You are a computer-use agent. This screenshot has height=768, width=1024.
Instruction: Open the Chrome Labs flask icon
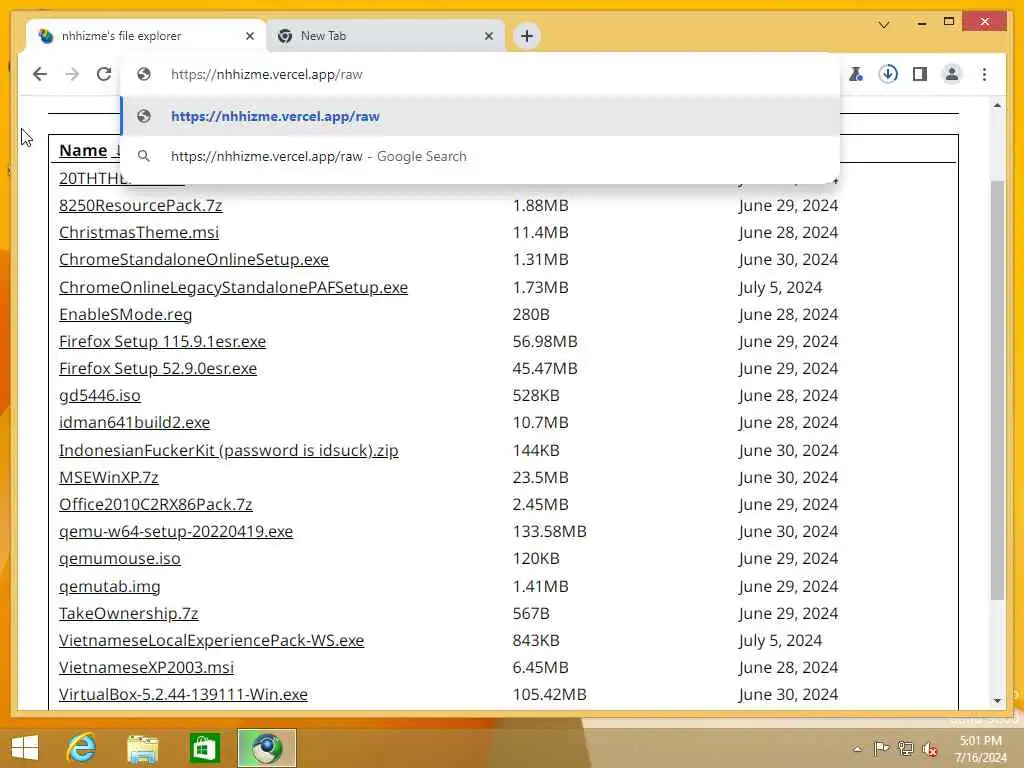856,74
